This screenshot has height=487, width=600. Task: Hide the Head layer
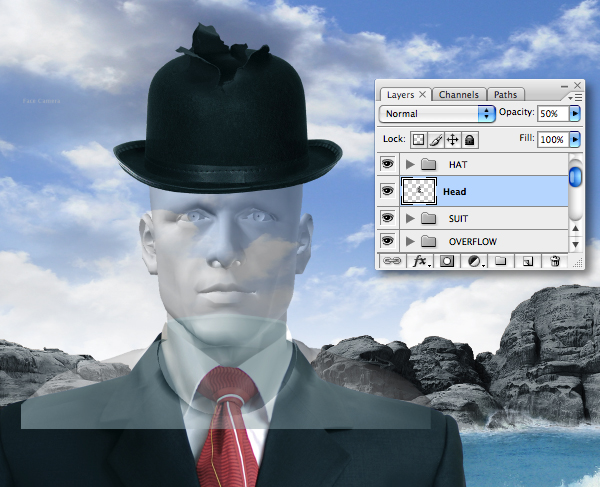[x=387, y=190]
